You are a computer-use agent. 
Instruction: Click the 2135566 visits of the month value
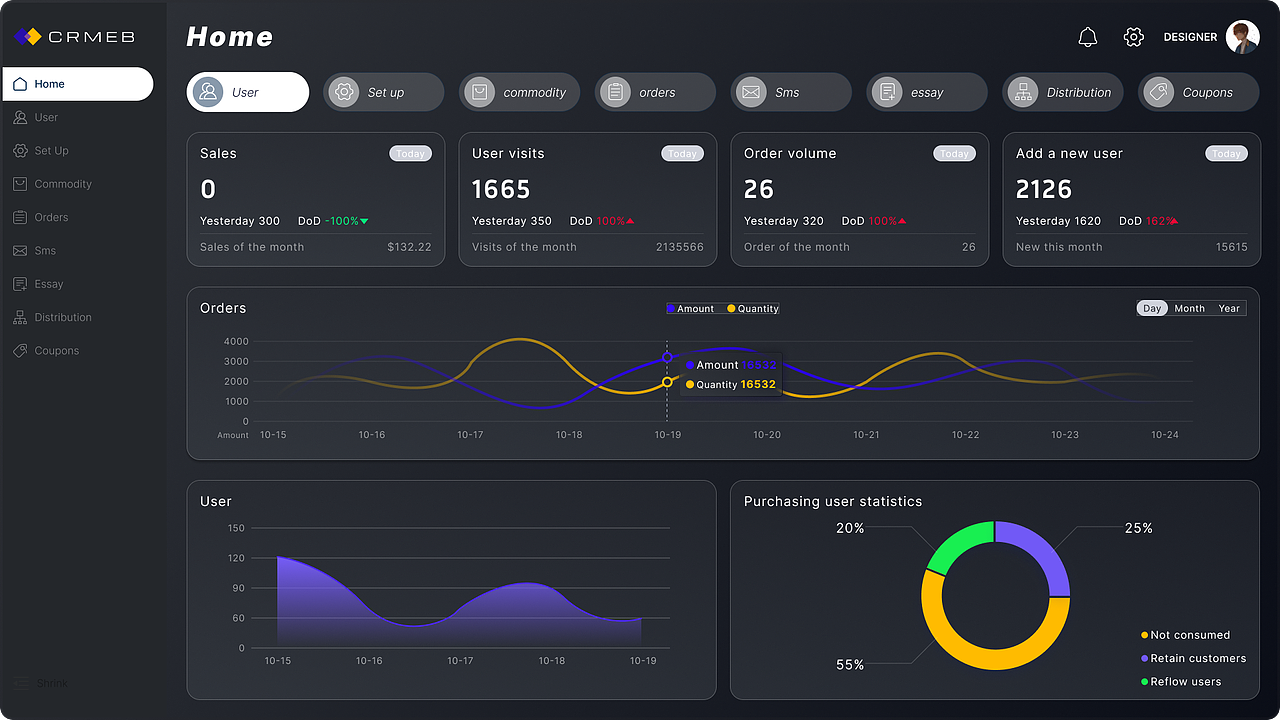coord(680,247)
